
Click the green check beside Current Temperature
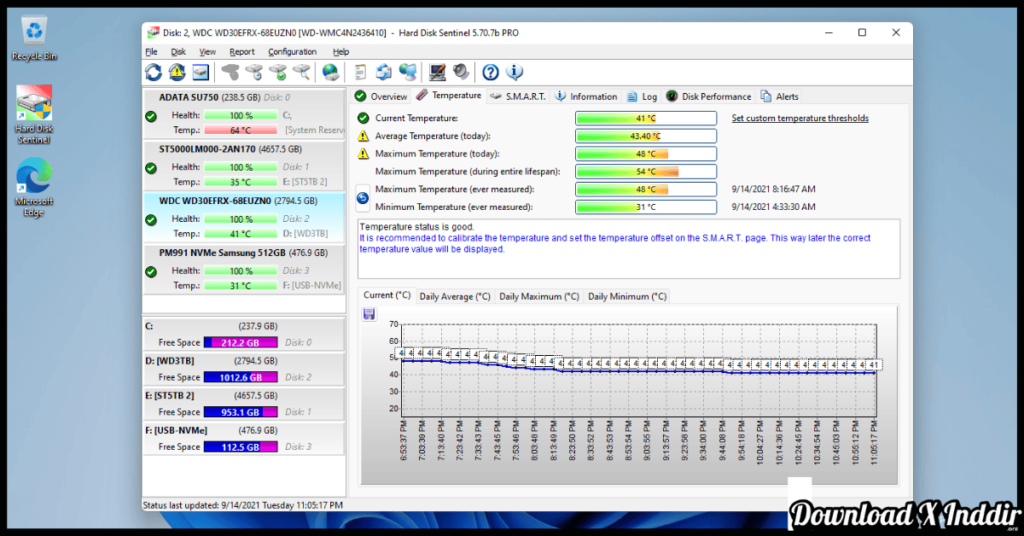pyautogui.click(x=363, y=118)
